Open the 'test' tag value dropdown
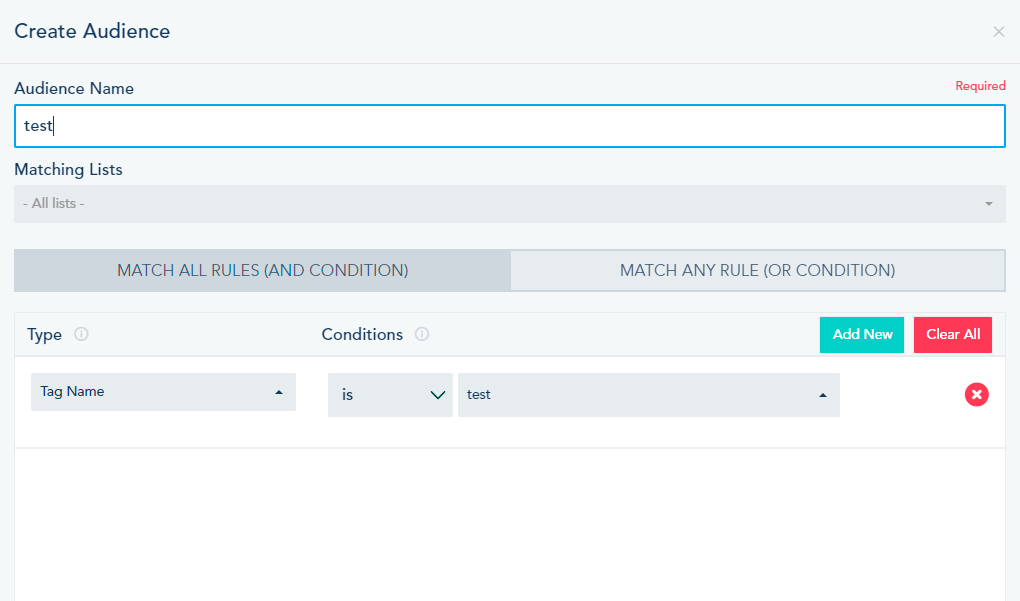 pos(649,395)
